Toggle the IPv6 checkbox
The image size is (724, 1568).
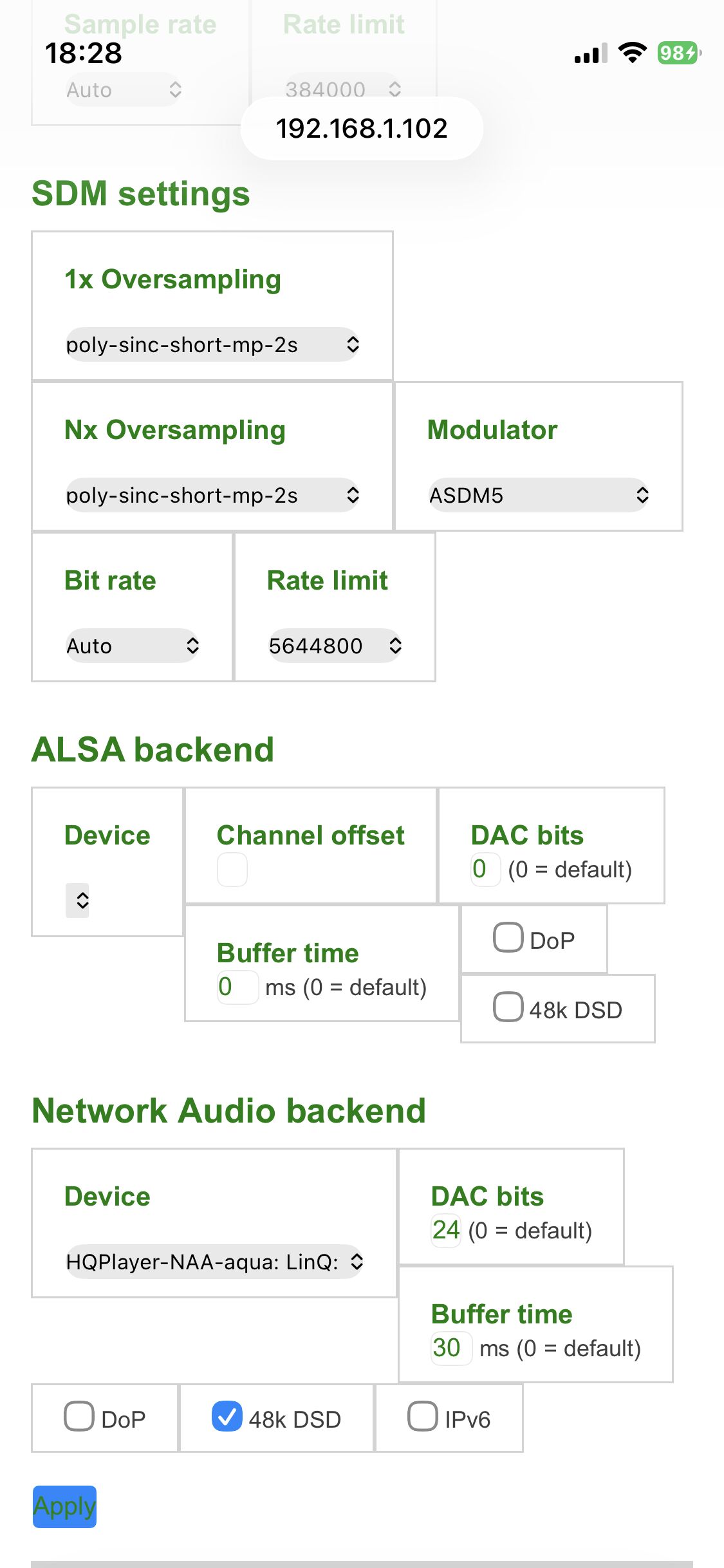(x=423, y=1416)
